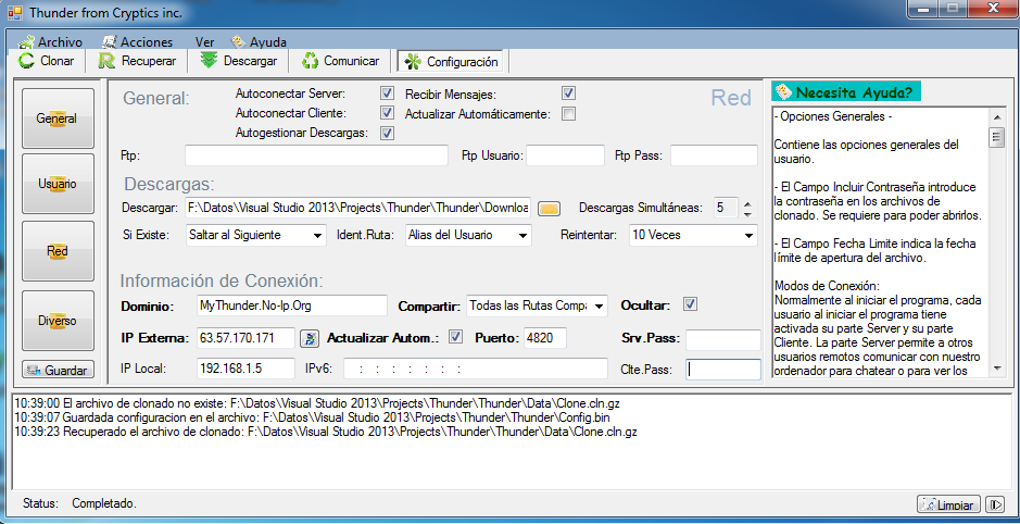Click help panel scroll down arrow
Screen dimensions: 1020x524
996,369
